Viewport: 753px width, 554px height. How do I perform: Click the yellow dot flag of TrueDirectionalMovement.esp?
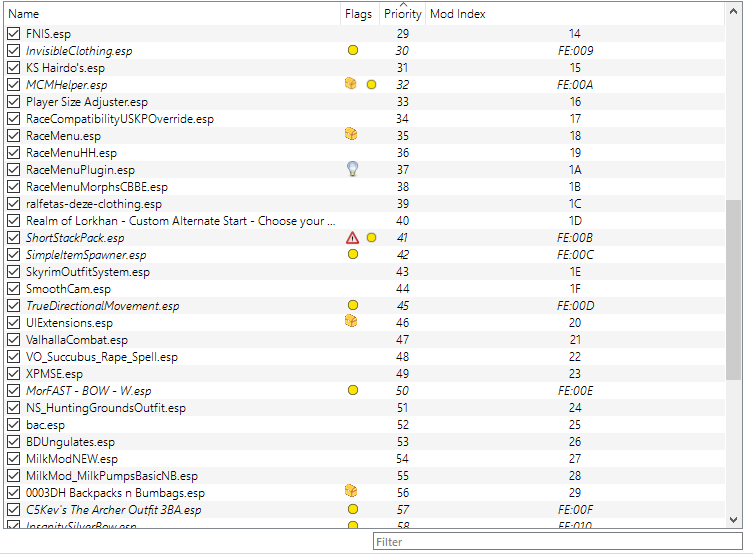click(x=352, y=305)
